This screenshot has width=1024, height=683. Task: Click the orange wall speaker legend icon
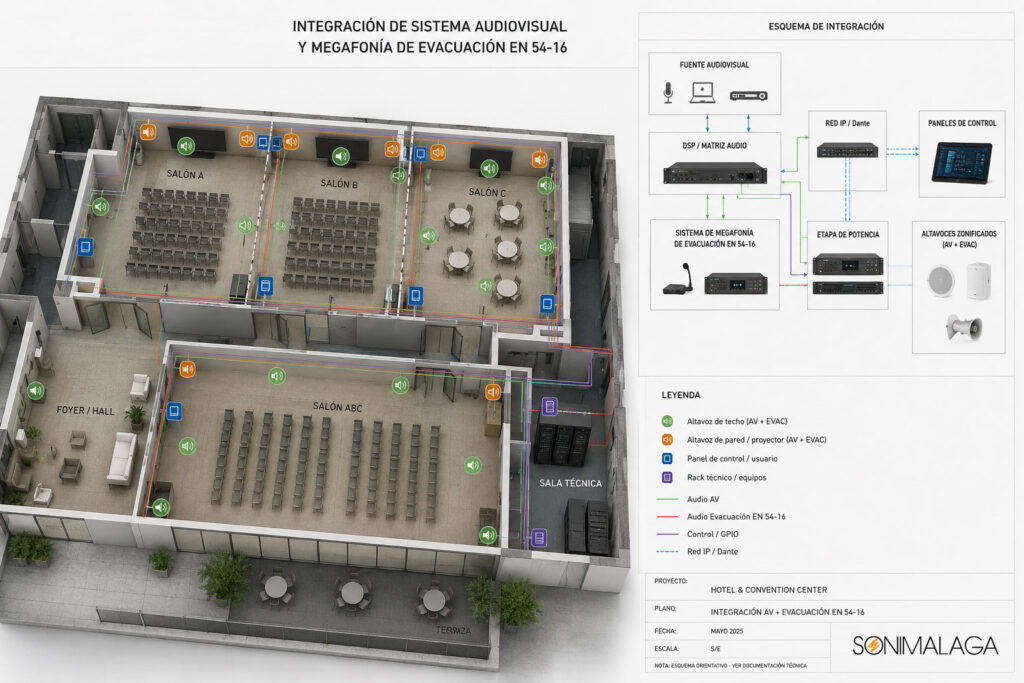point(667,439)
